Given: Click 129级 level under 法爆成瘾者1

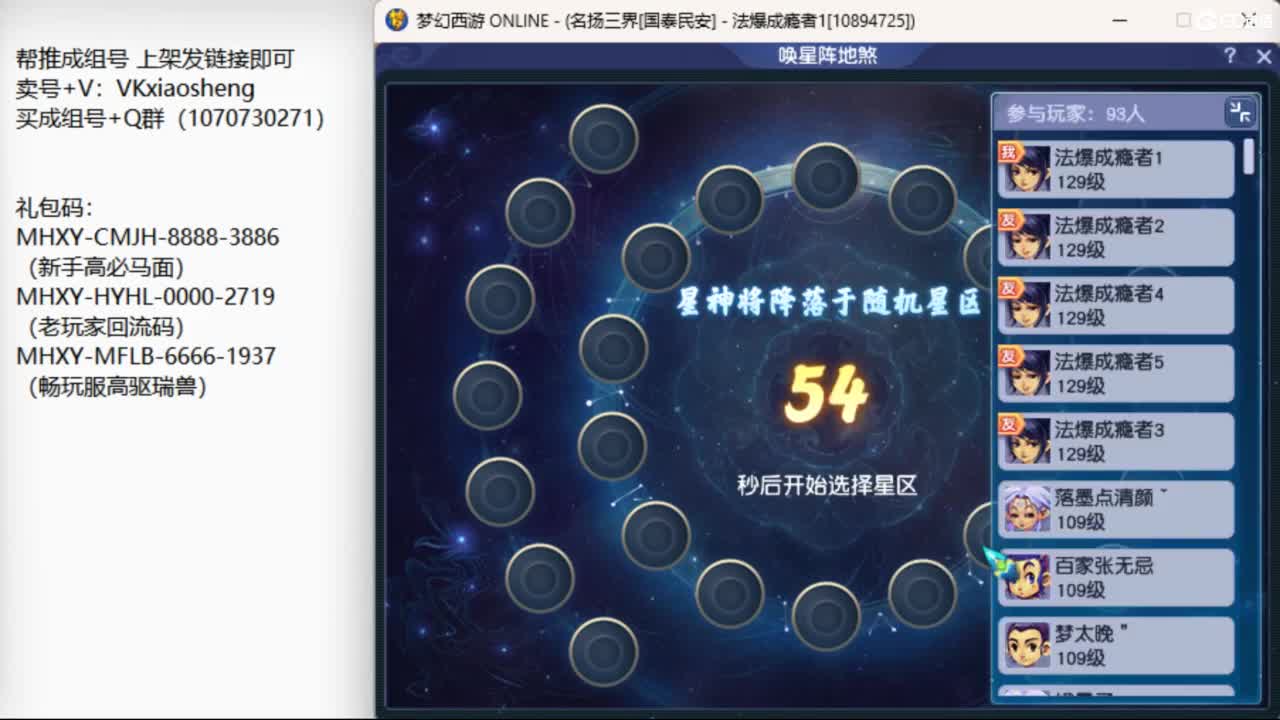Looking at the screenshot, I should [x=1081, y=183].
